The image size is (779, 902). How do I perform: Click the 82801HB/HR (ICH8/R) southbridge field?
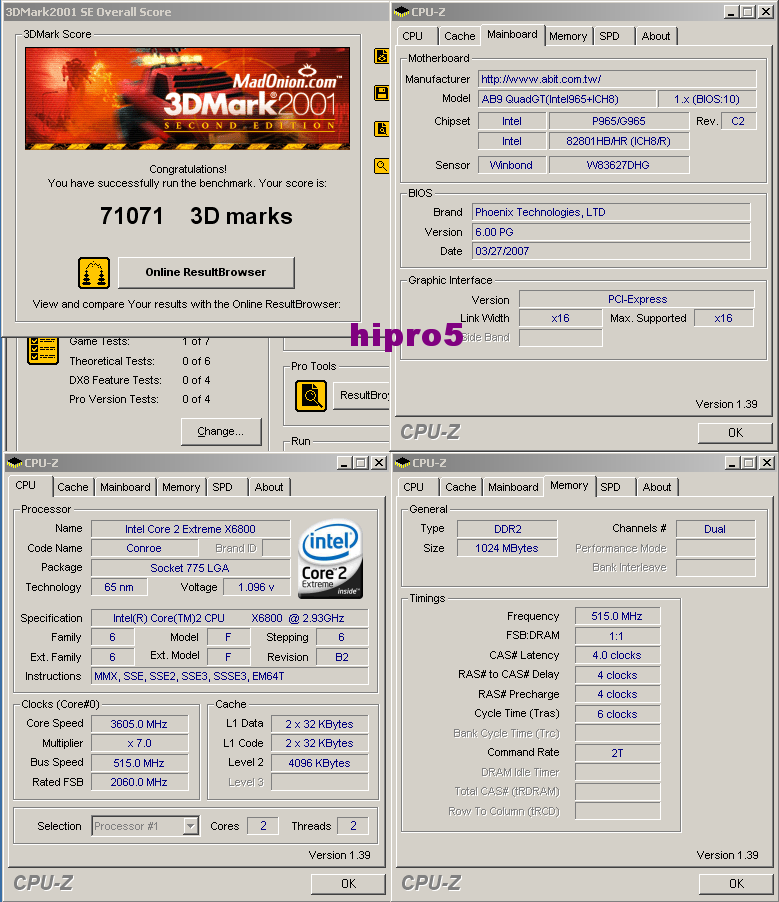click(x=619, y=142)
